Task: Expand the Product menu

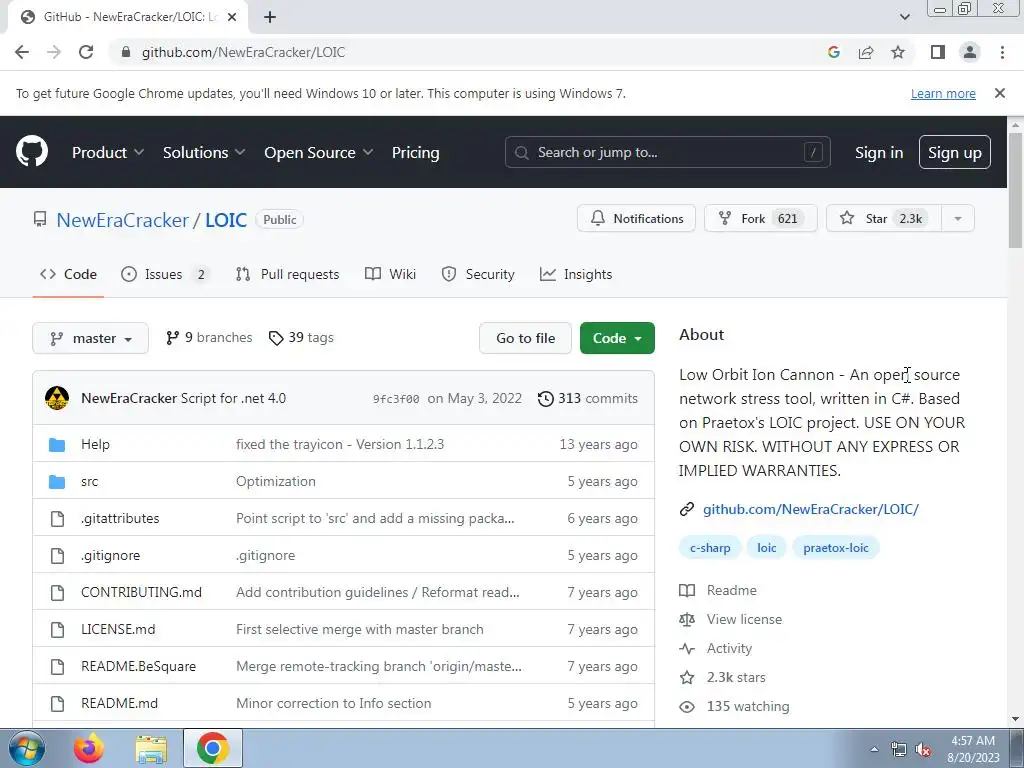Action: [108, 152]
